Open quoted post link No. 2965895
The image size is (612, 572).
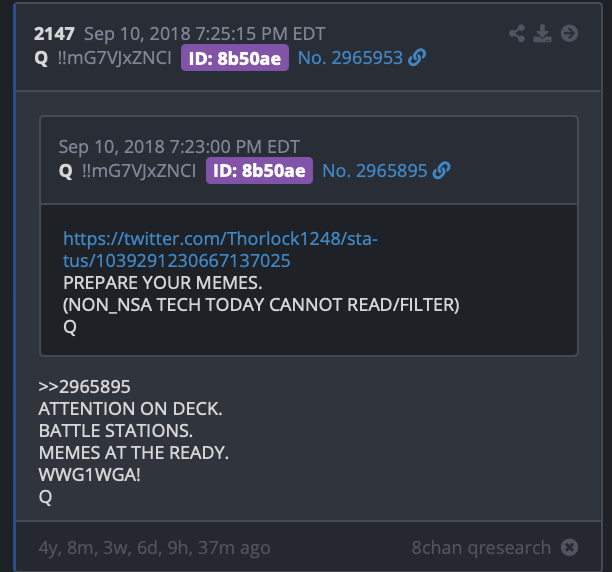[375, 171]
